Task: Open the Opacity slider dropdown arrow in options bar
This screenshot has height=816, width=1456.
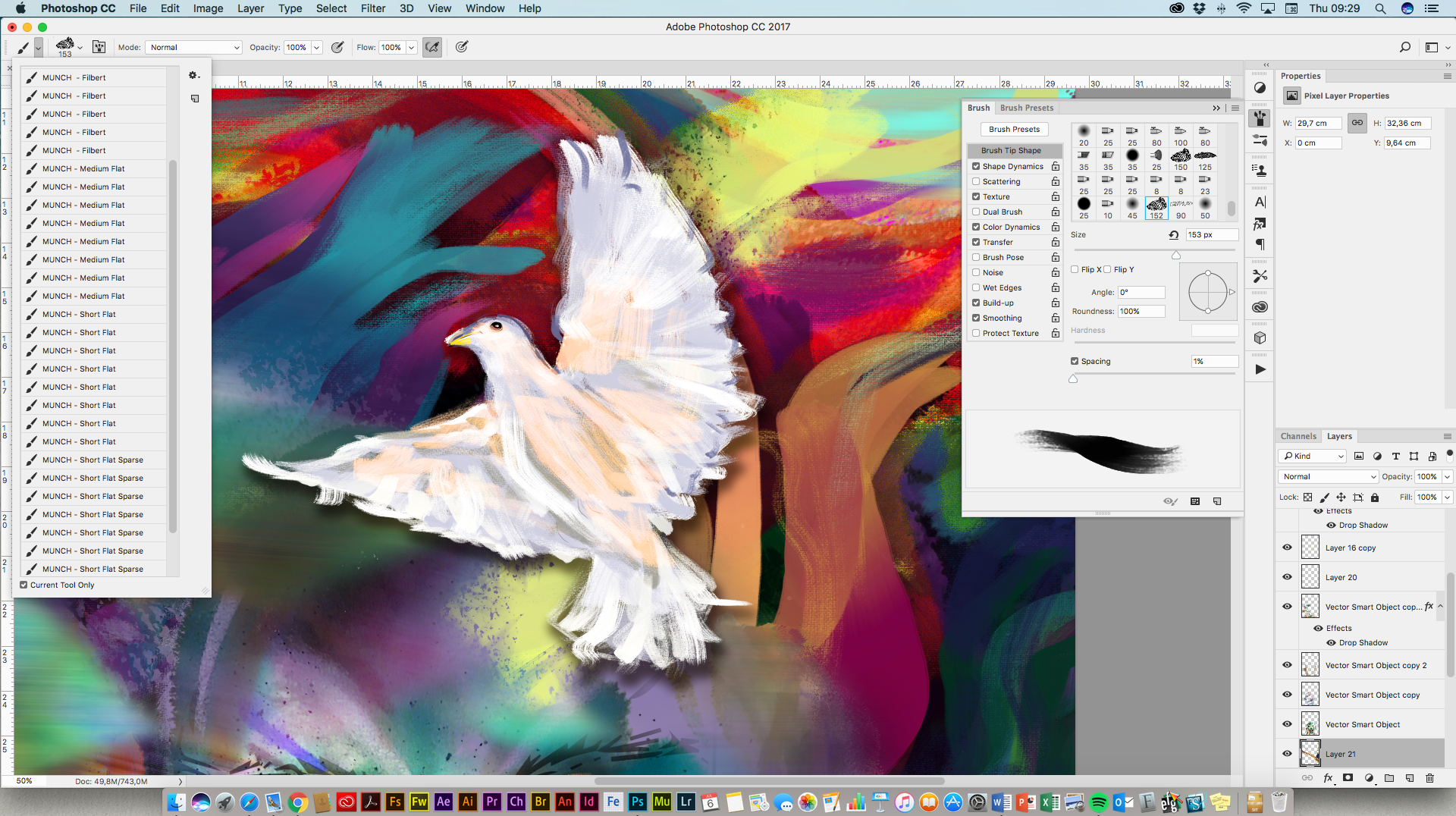Action: [316, 47]
